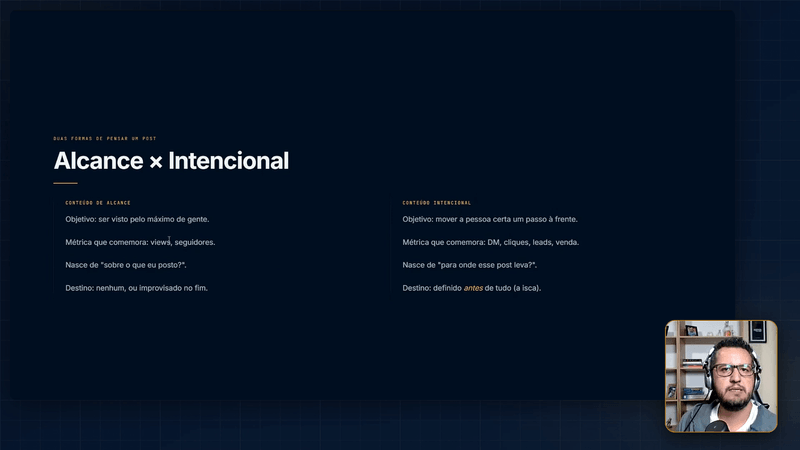The image size is (800, 450).
Task: Click the line "Nasce de 'sobre o que eu posto?'"
Action: click(126, 265)
